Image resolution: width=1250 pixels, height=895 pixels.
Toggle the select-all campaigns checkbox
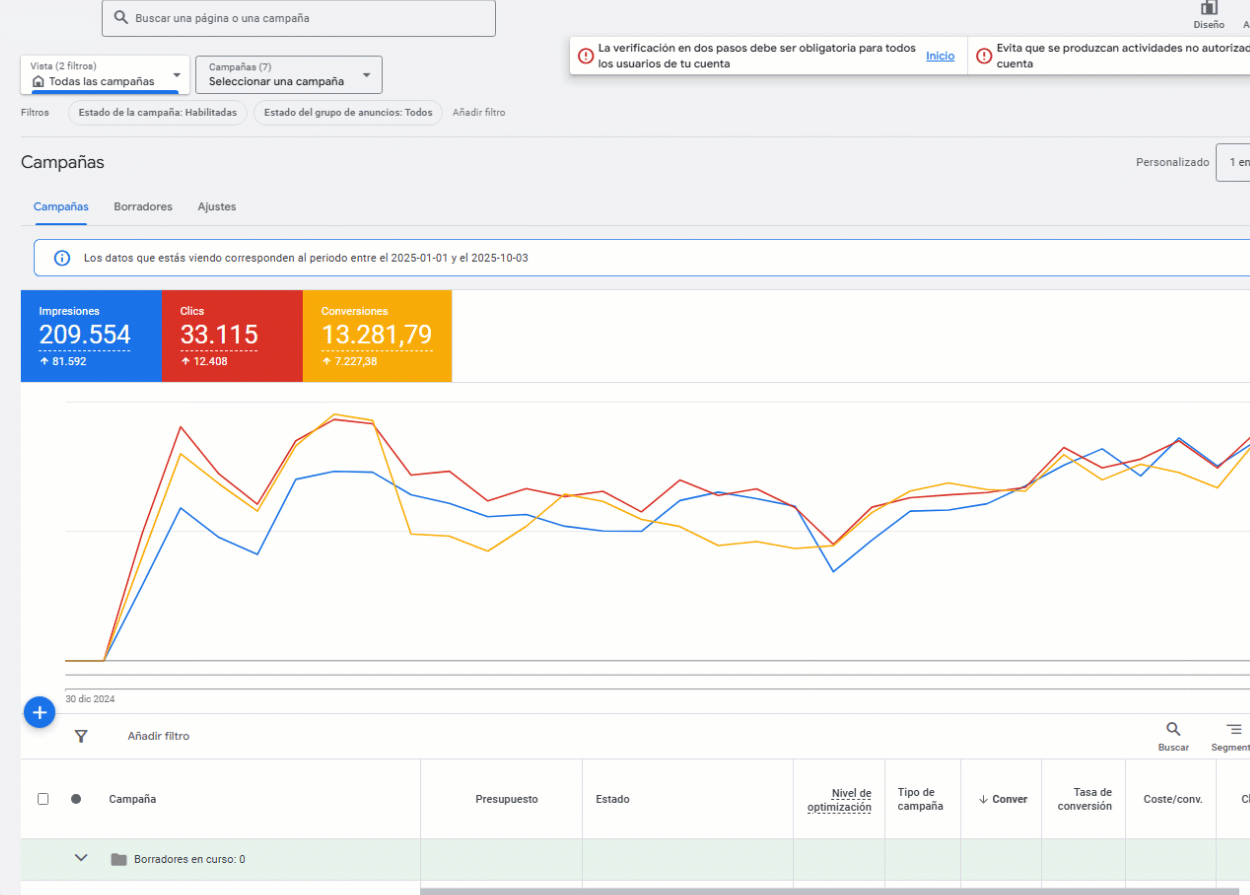(x=43, y=799)
